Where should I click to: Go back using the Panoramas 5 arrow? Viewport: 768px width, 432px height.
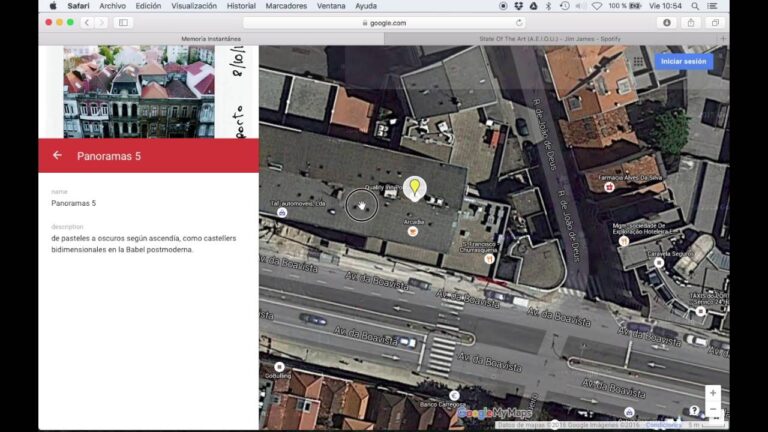(x=57, y=155)
